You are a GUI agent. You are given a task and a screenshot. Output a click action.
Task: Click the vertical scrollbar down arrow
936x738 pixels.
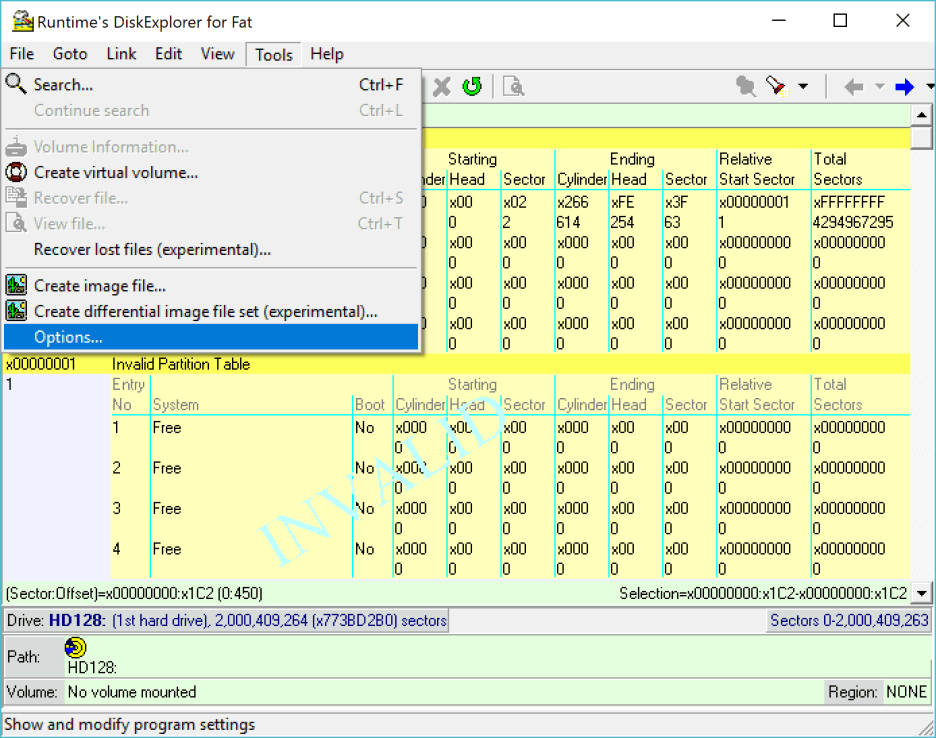pyautogui.click(x=922, y=593)
